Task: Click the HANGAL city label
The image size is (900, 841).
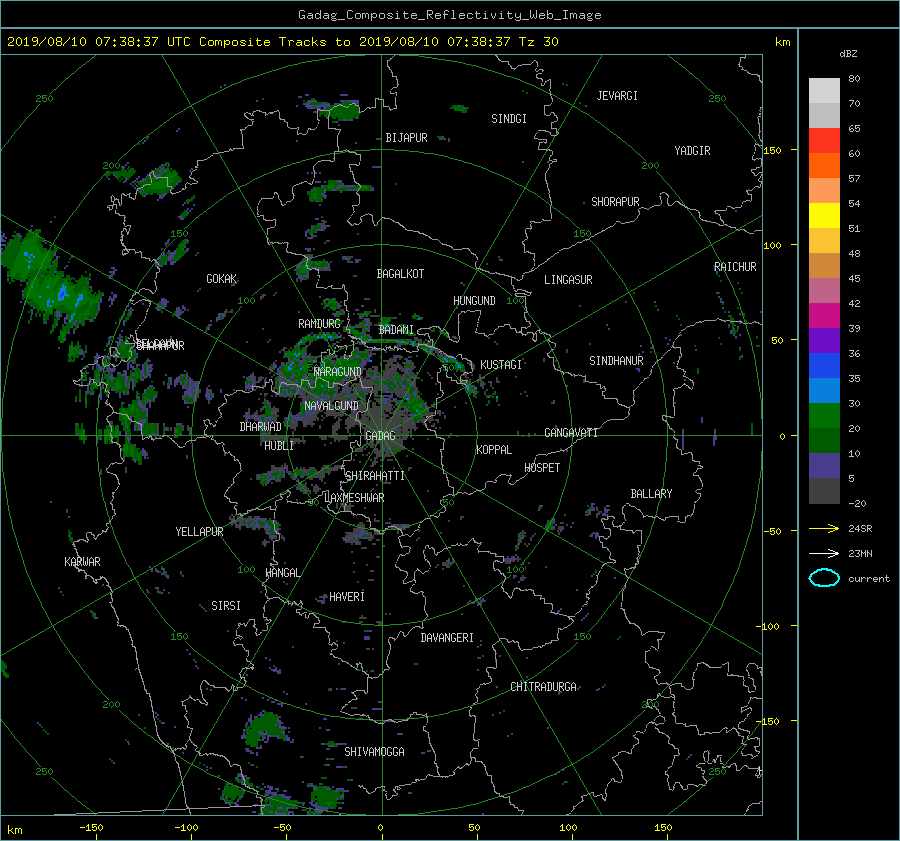Action: [x=282, y=573]
